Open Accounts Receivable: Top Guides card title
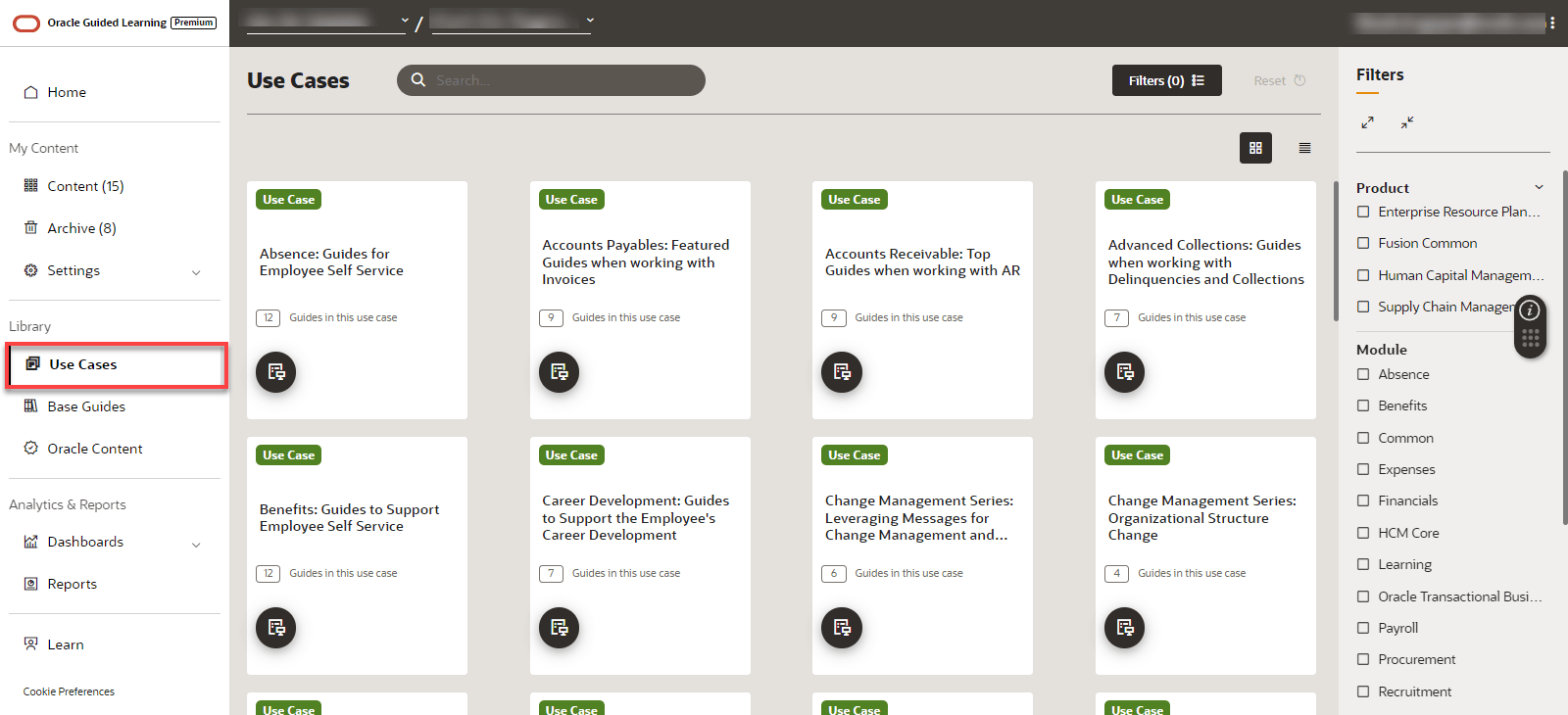Image resolution: width=1568 pixels, height=715 pixels. [922, 262]
